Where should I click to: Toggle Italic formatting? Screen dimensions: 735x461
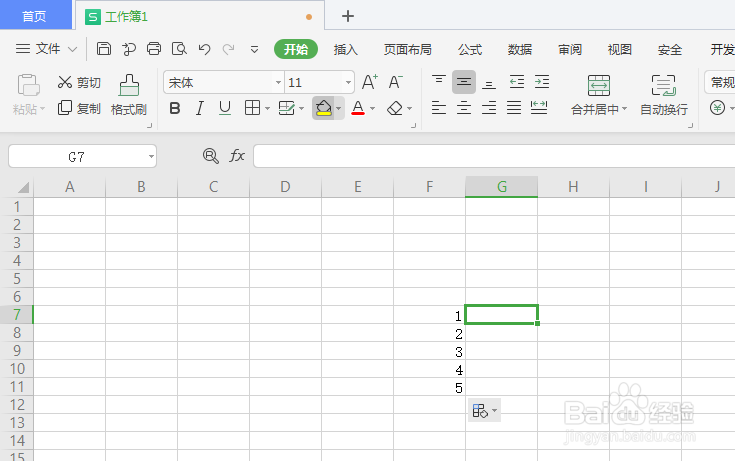[200, 108]
